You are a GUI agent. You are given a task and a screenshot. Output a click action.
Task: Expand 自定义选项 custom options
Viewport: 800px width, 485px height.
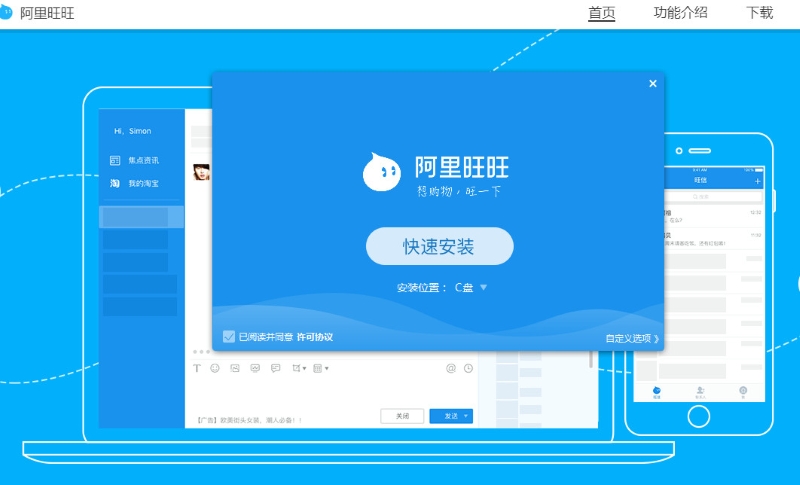[x=632, y=338]
